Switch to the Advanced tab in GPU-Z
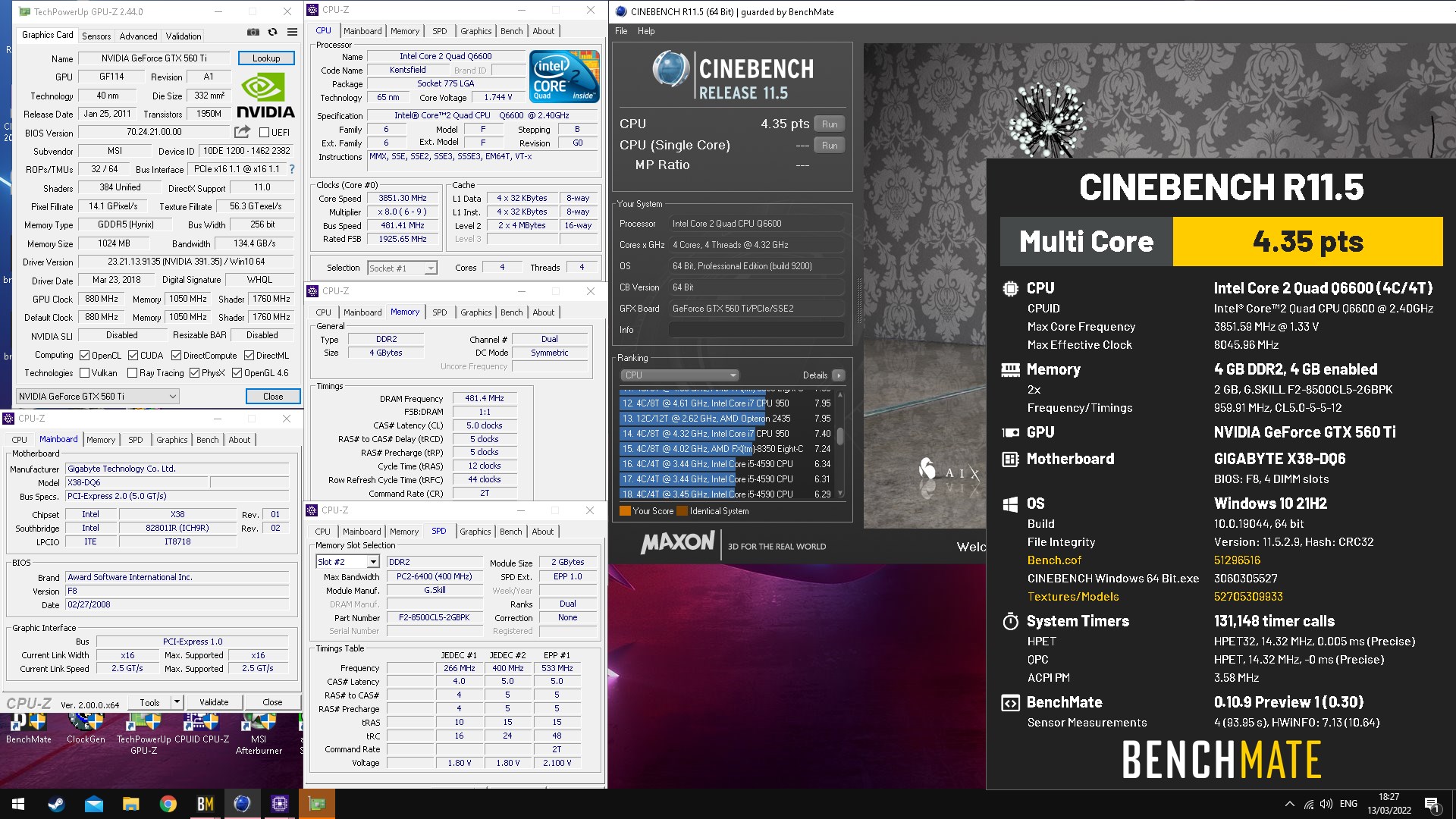 (138, 36)
